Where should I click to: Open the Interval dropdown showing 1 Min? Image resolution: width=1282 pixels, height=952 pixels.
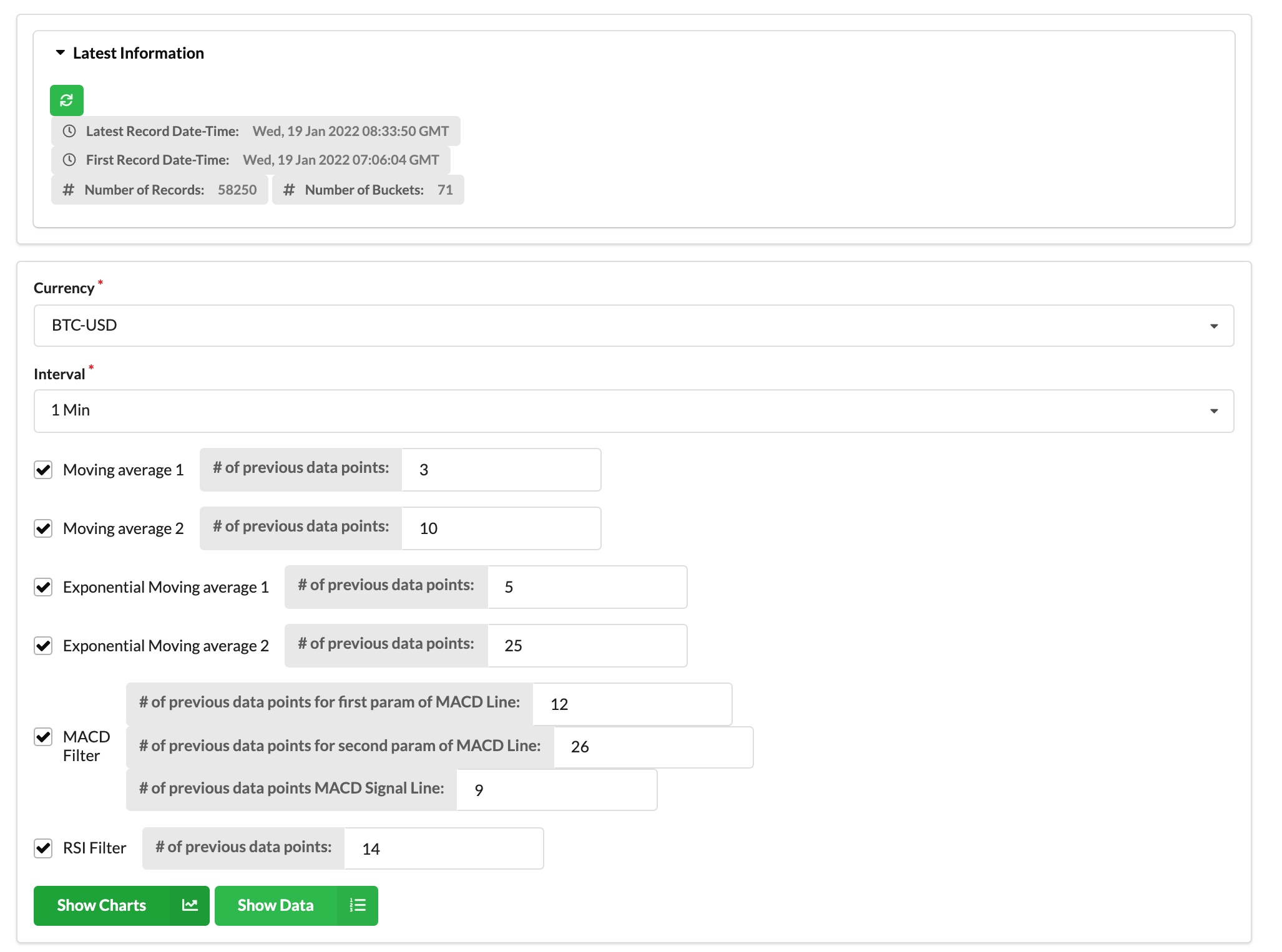point(634,411)
